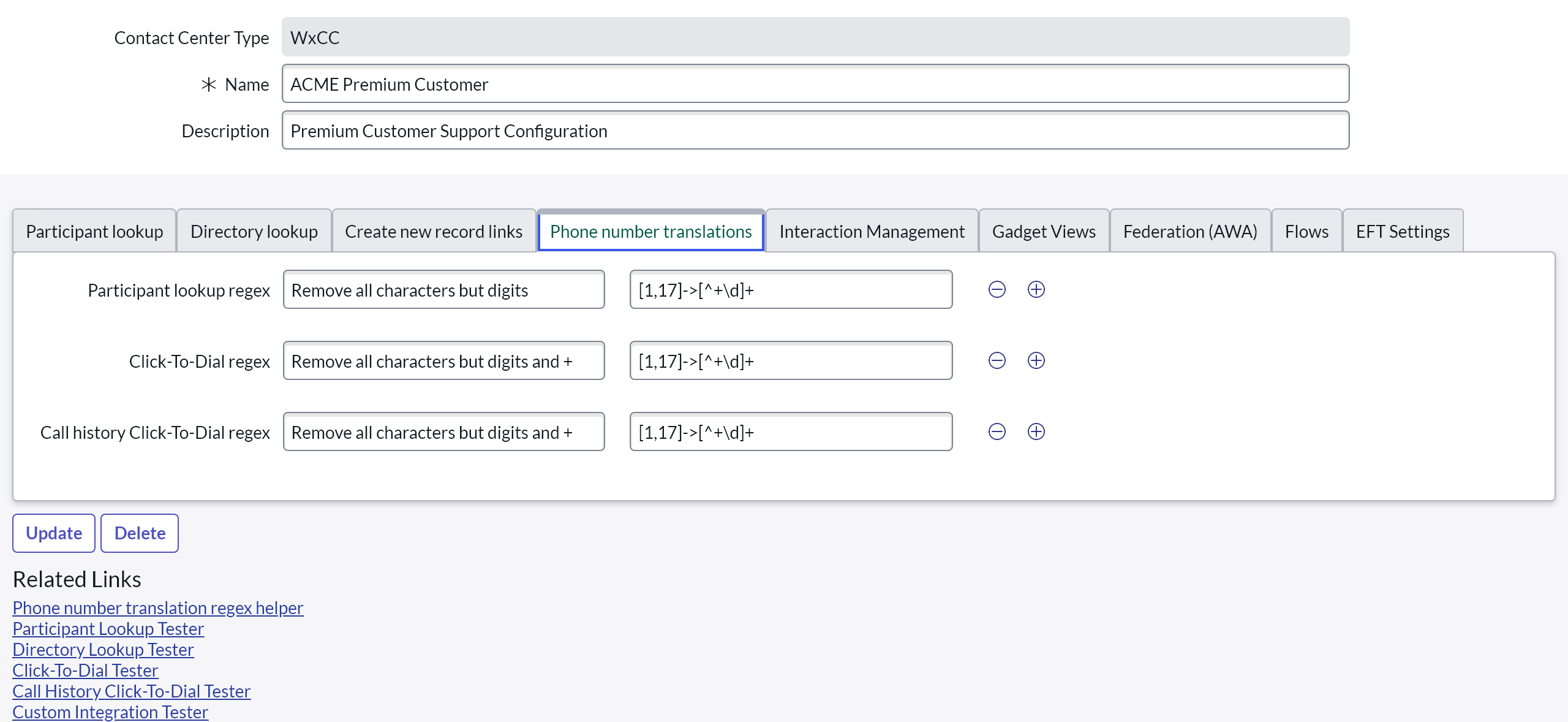Go to the Gadget Views tab

point(1044,232)
